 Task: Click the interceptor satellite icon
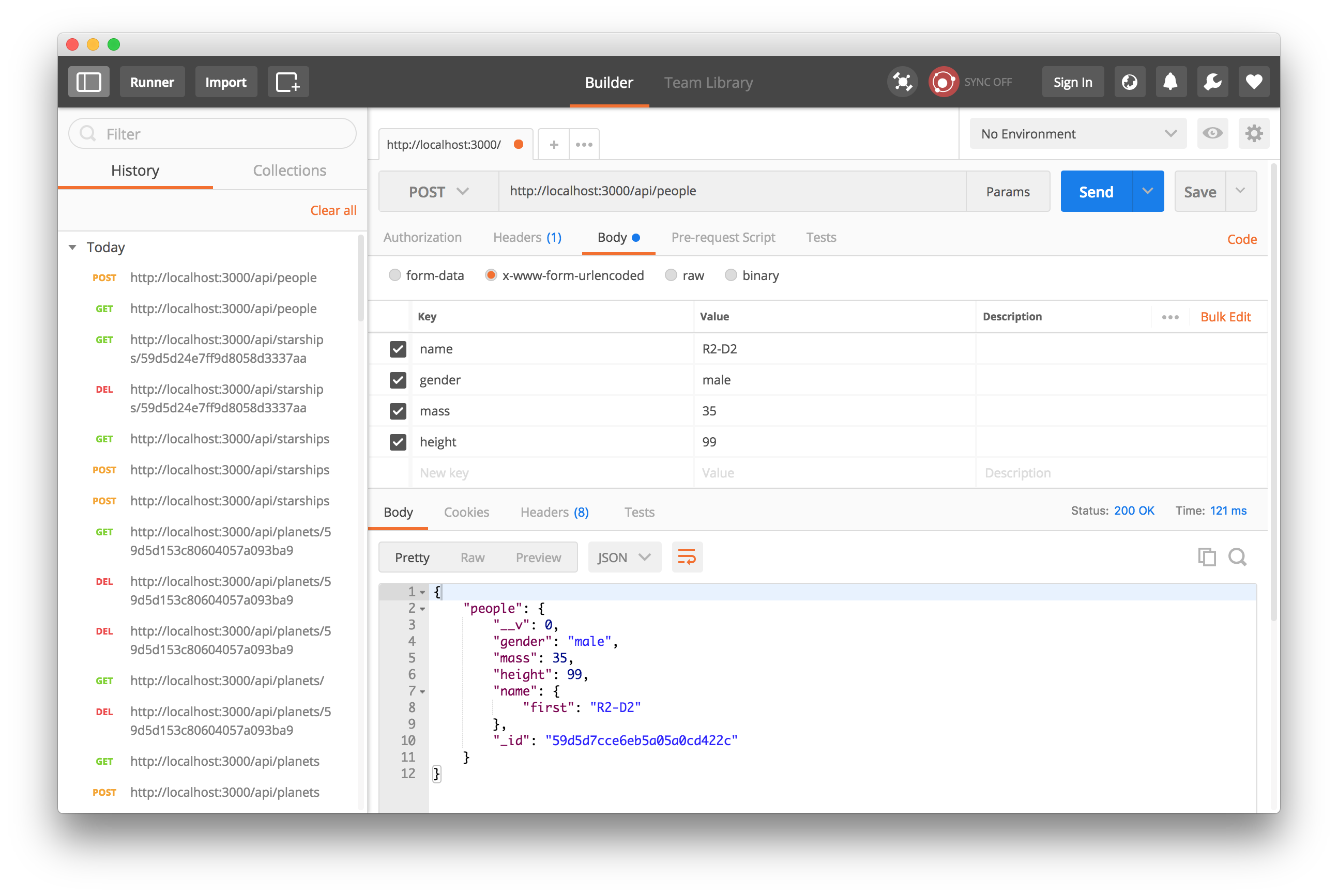click(902, 82)
